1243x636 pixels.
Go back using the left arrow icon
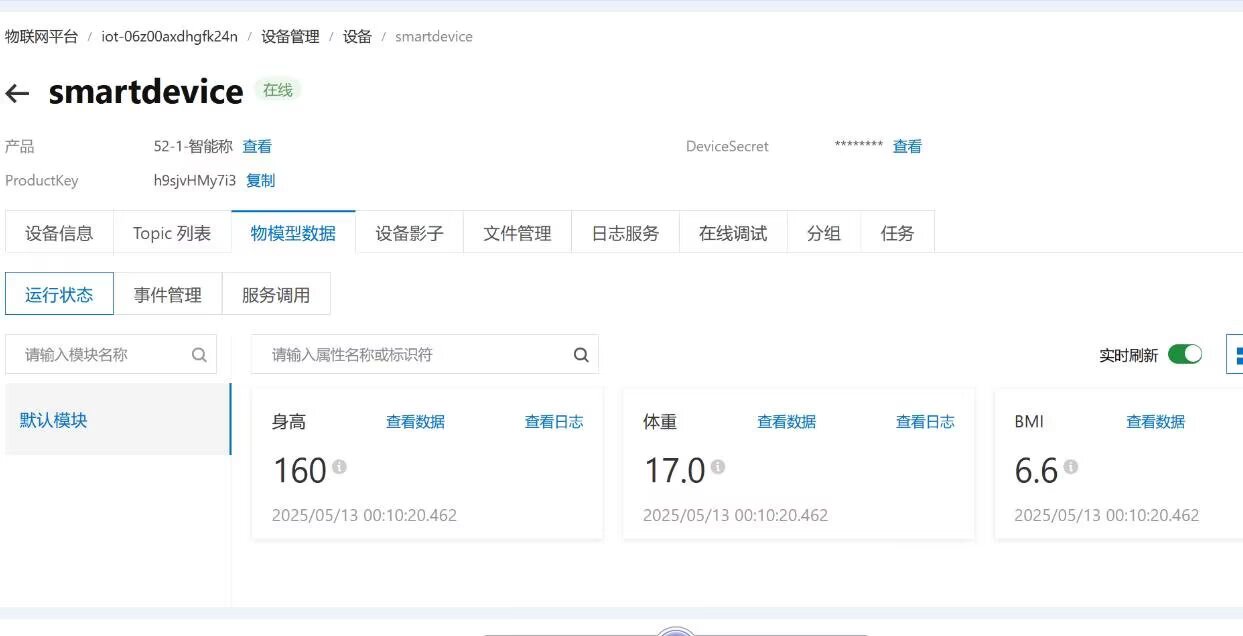[x=17, y=93]
